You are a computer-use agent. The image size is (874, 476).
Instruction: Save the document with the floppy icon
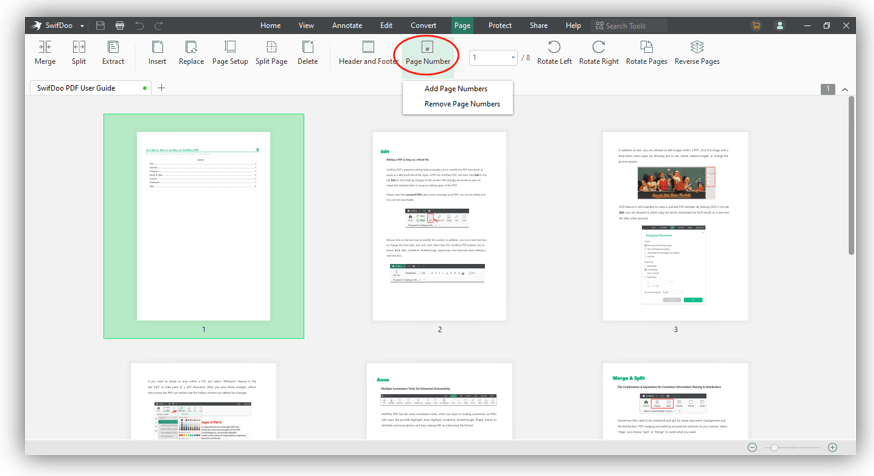pyautogui.click(x=100, y=26)
